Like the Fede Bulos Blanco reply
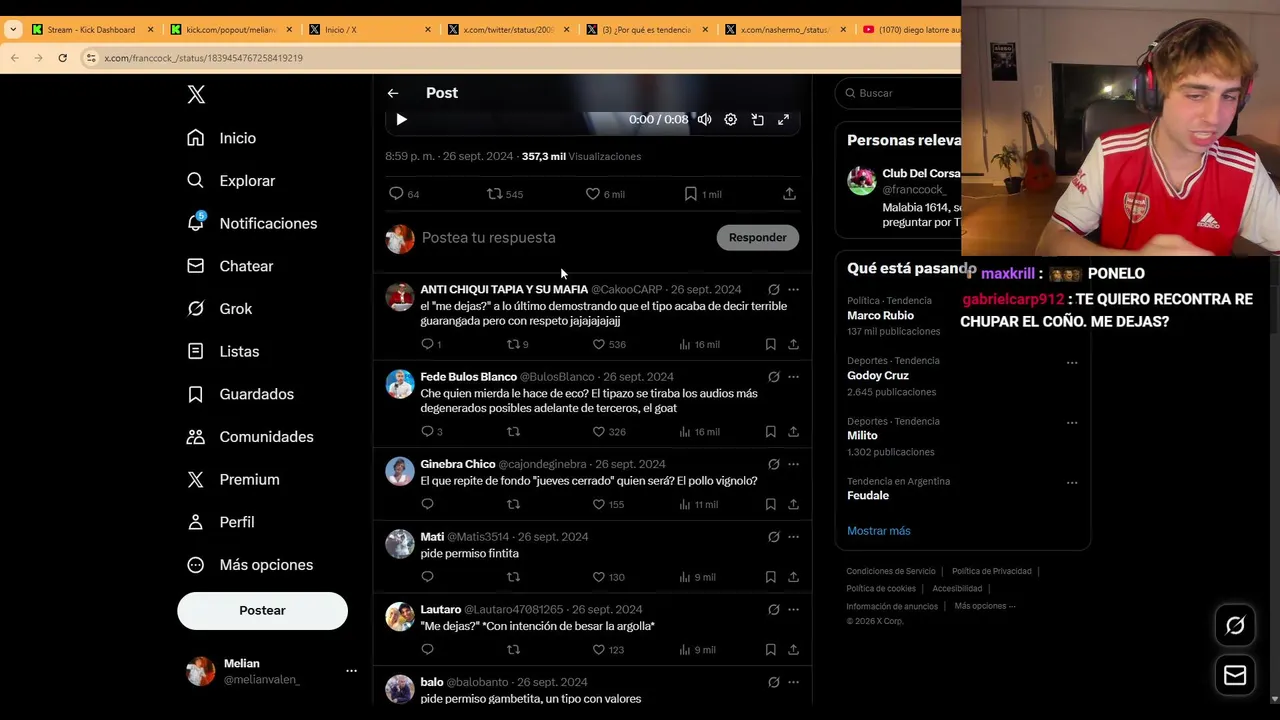 [x=608, y=432]
